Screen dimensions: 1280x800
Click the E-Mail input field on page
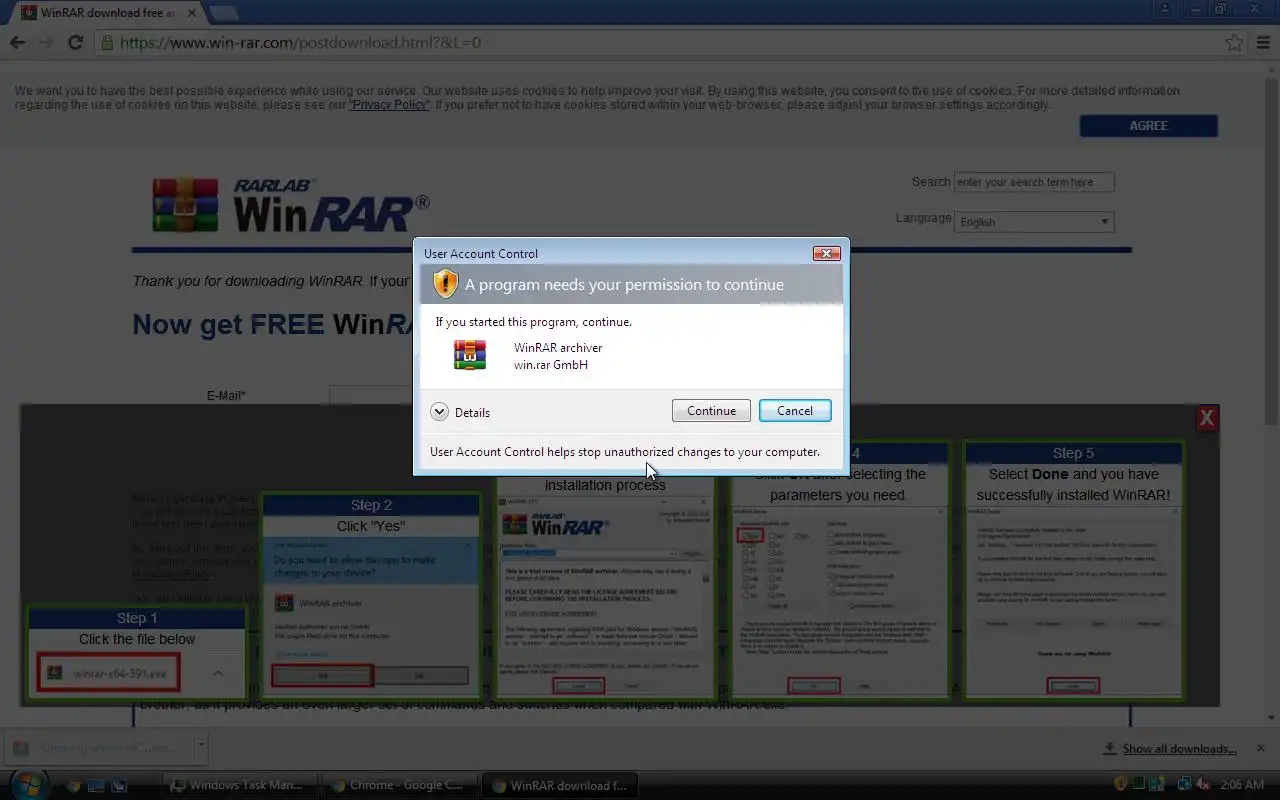[x=371, y=395]
